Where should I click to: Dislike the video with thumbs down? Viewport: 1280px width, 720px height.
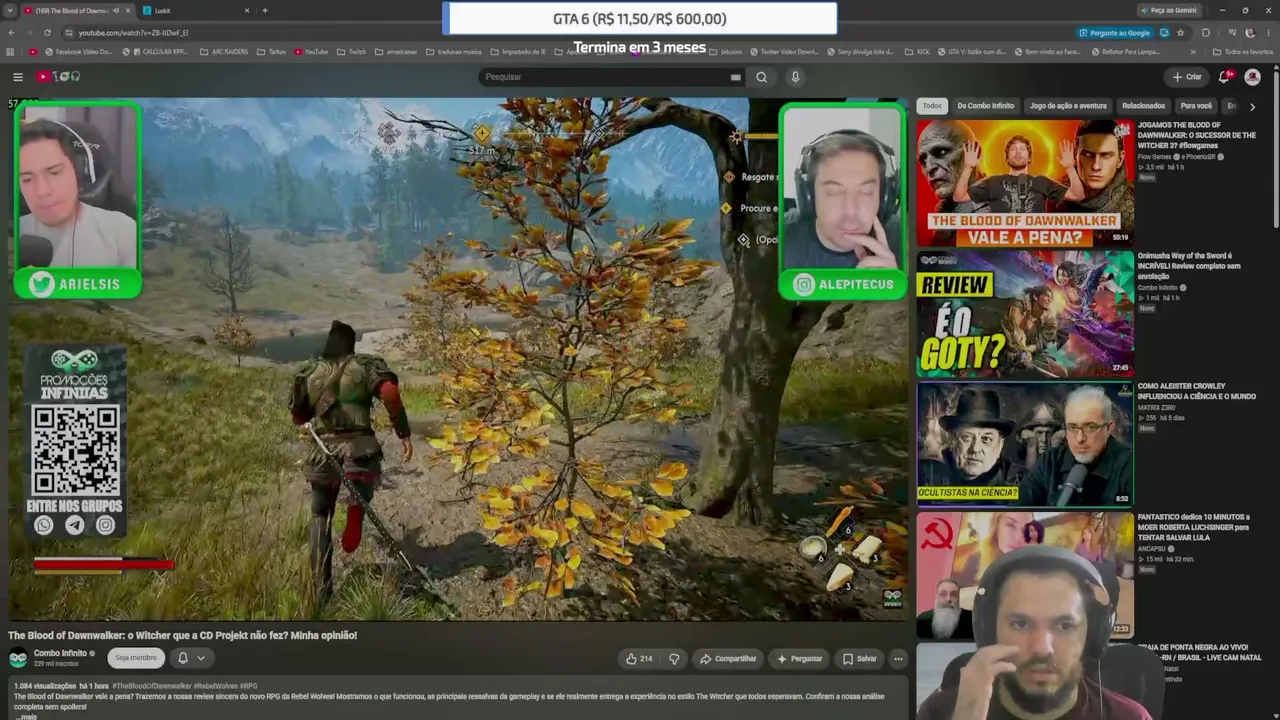pos(674,658)
